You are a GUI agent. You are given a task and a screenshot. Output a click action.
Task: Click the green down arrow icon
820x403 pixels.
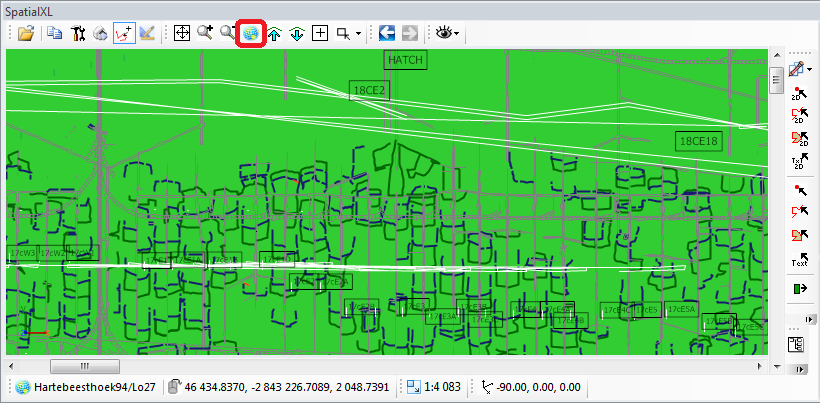coord(297,33)
